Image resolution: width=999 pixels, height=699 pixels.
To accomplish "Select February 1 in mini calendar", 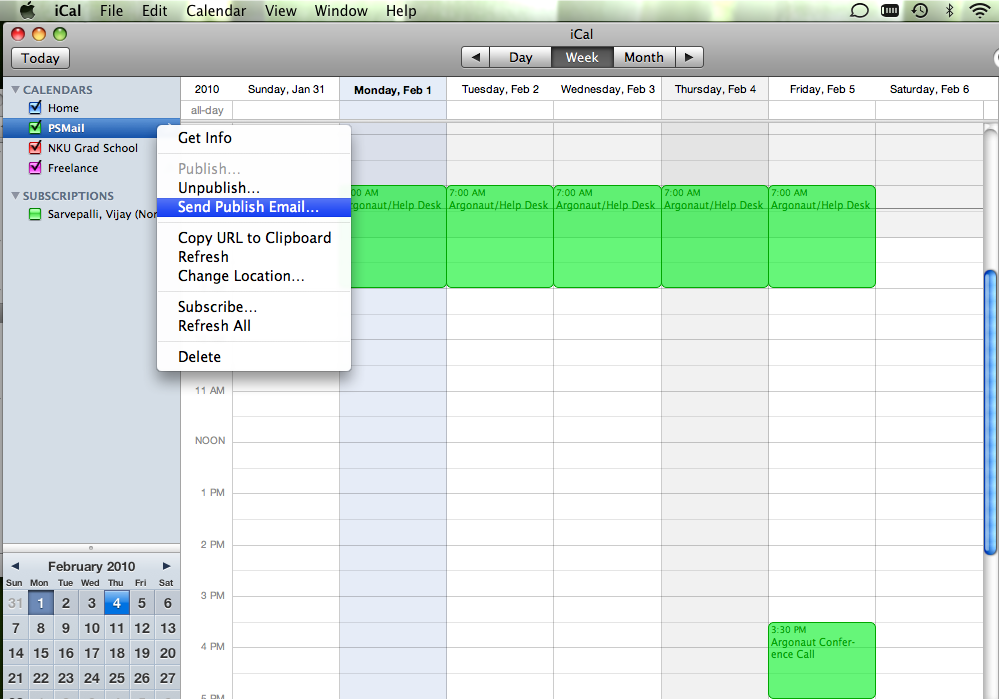I will 41,603.
